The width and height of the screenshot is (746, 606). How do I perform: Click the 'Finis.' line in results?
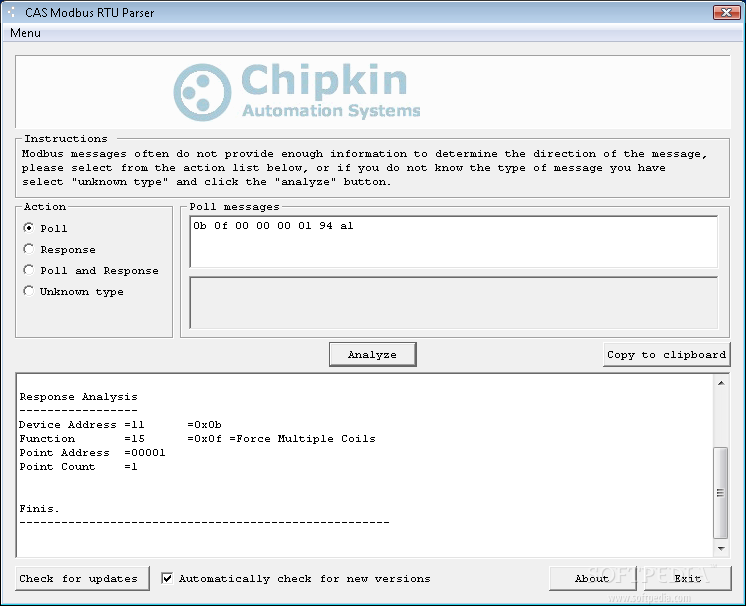tap(39, 508)
